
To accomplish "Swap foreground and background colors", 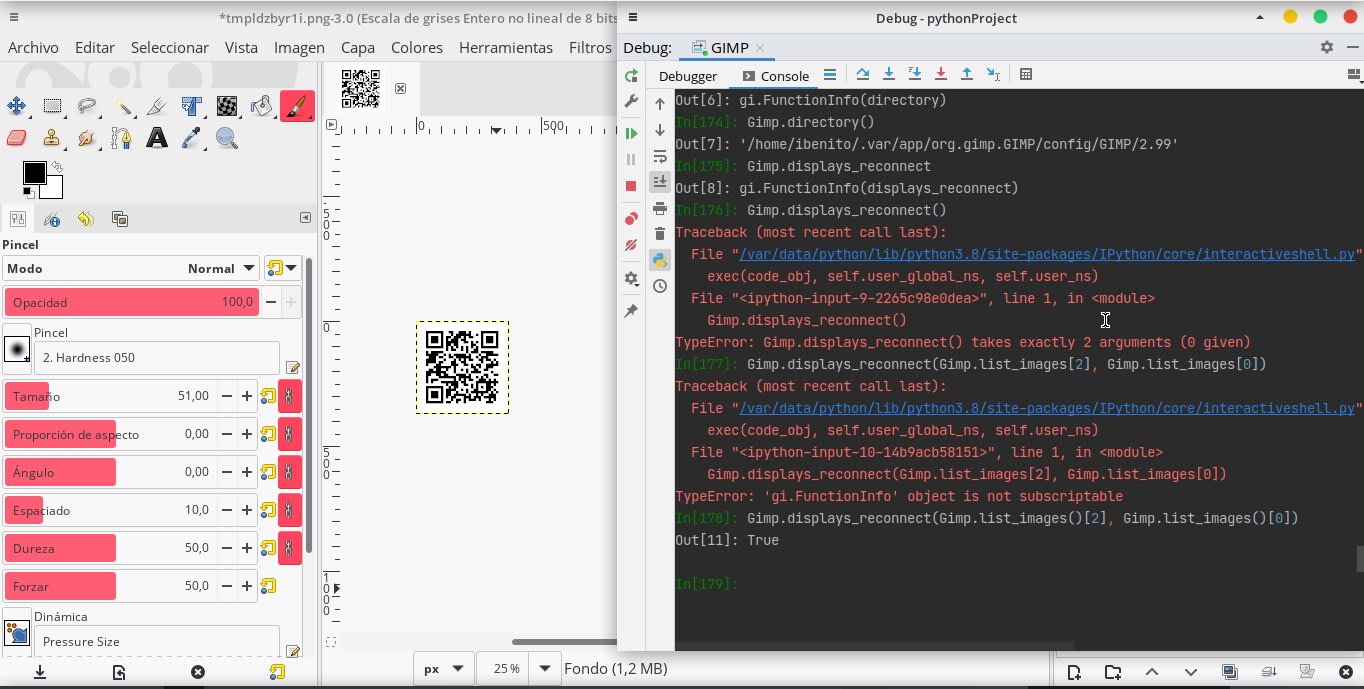I will [x=57, y=167].
